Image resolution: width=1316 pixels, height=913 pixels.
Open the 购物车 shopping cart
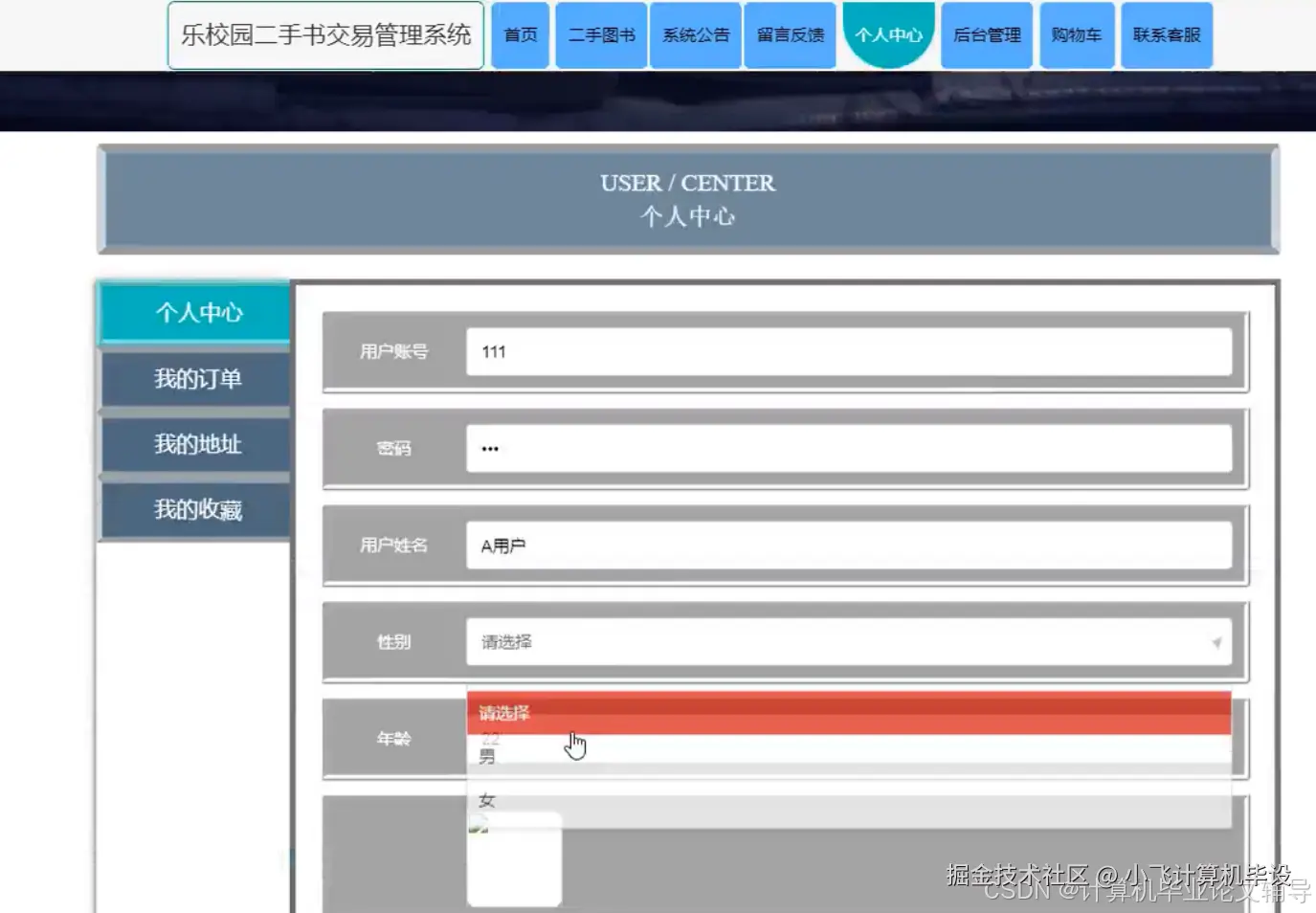pyautogui.click(x=1077, y=34)
